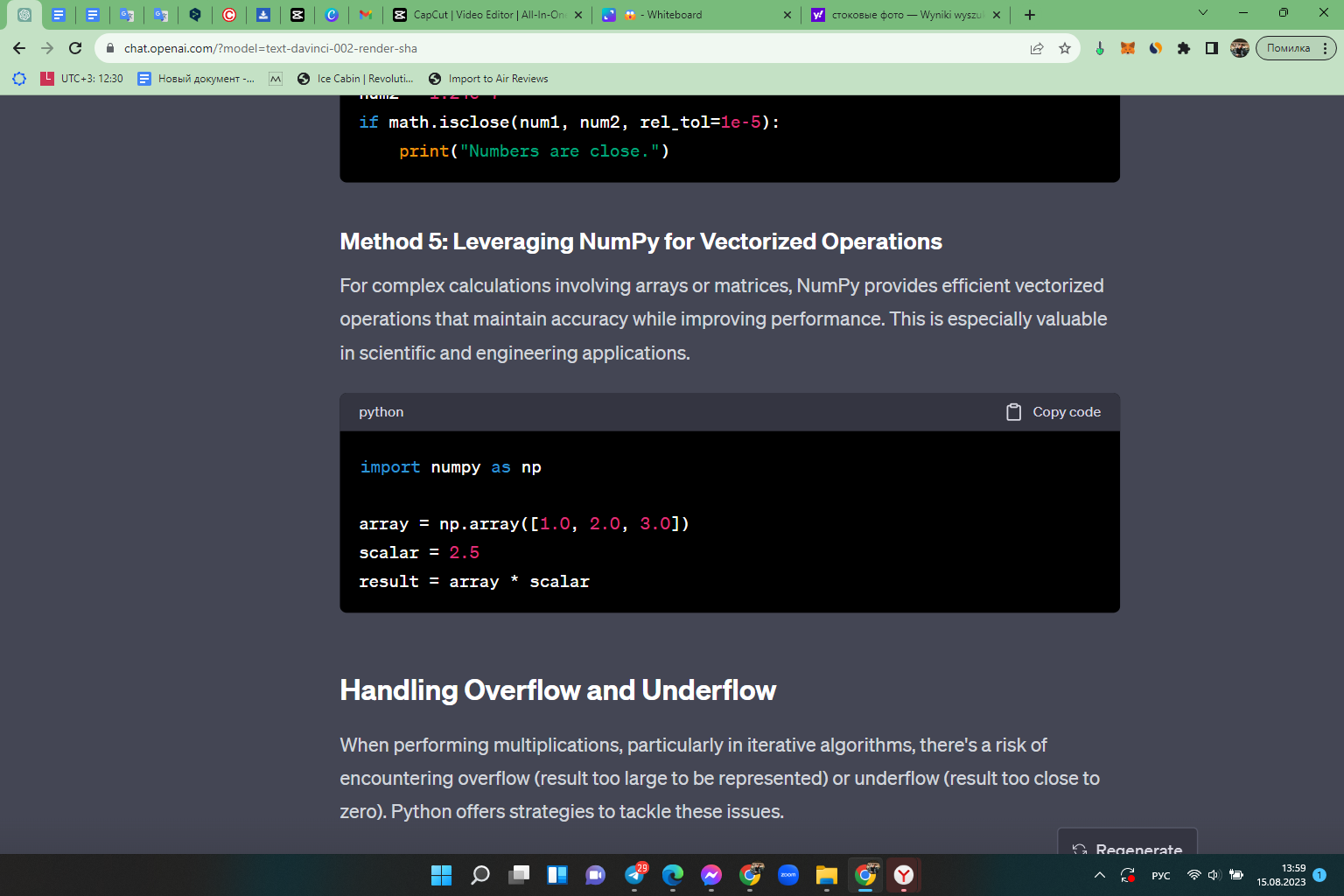Image resolution: width=1344 pixels, height=896 pixels.
Task: Open the three-dot browser menu
Action: pos(1324,48)
